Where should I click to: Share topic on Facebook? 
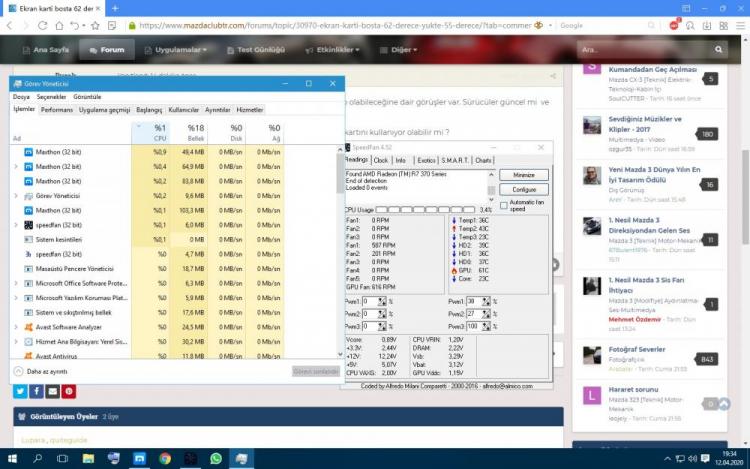point(36,391)
